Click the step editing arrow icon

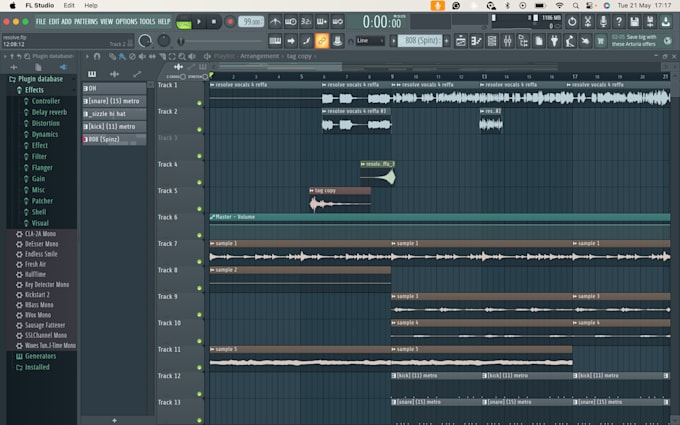click(x=291, y=41)
